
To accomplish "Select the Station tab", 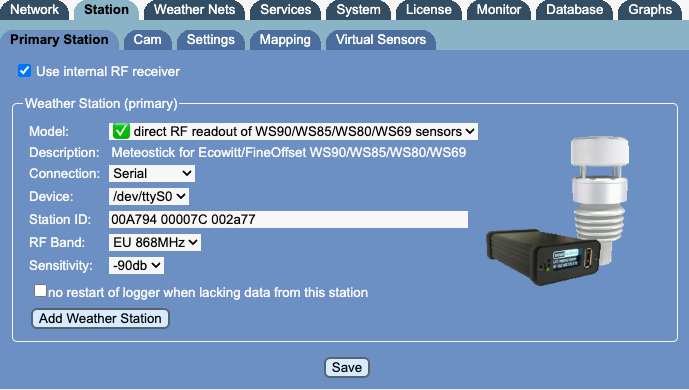I will click(106, 10).
